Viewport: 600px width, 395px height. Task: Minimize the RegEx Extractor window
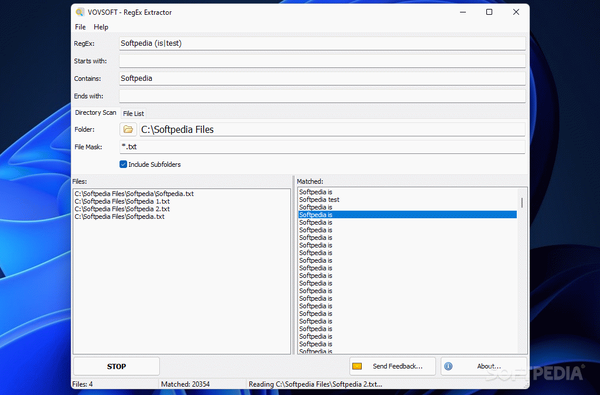(463, 12)
